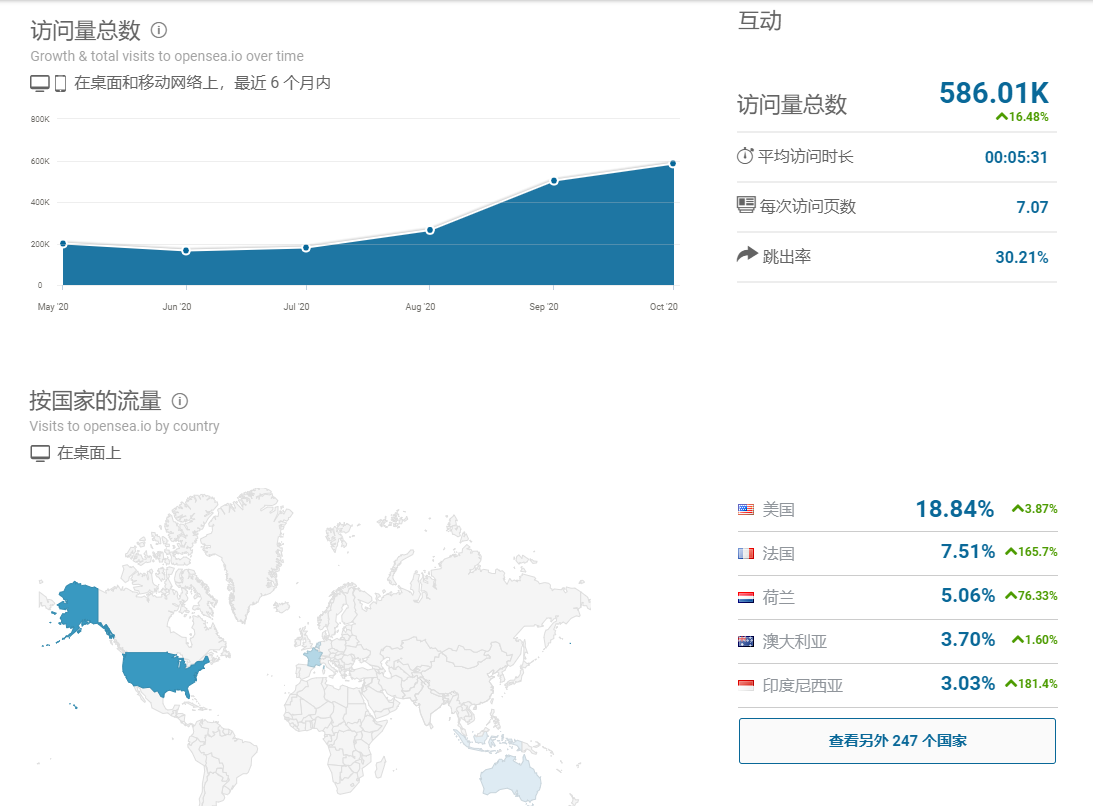Click the Oct '20 axis label

(x=664, y=307)
